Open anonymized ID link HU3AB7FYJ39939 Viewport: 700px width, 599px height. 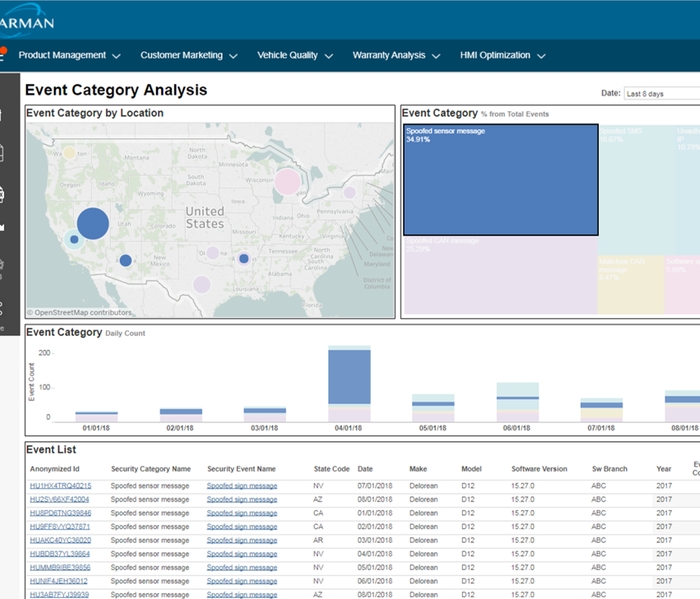point(59,595)
